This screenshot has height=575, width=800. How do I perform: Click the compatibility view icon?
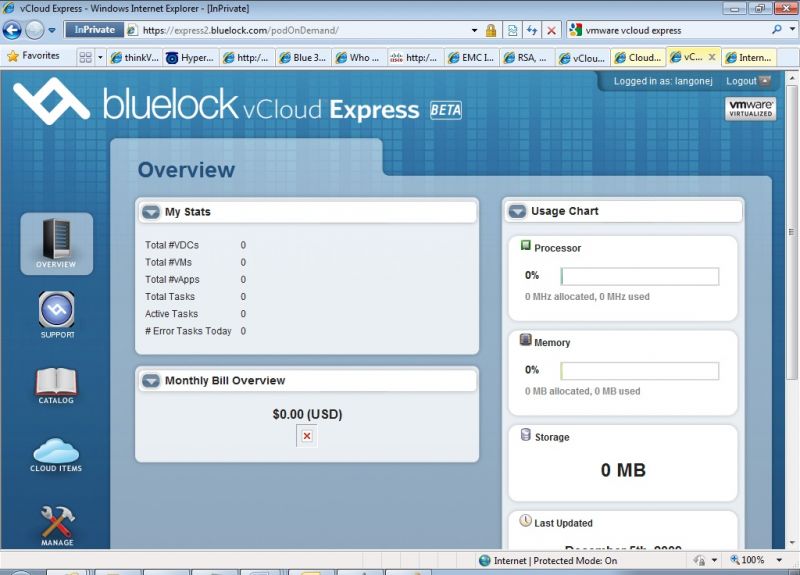point(512,30)
